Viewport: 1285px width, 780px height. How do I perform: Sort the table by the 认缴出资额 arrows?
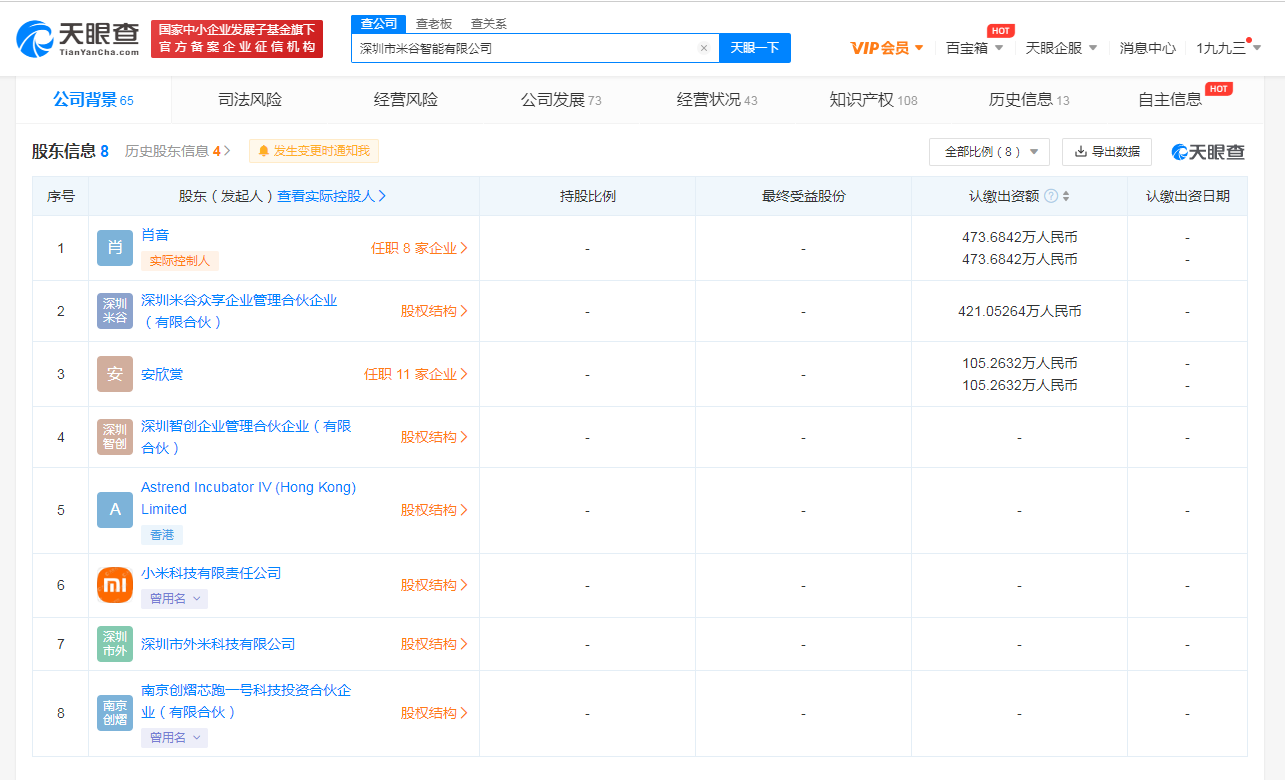1066,196
